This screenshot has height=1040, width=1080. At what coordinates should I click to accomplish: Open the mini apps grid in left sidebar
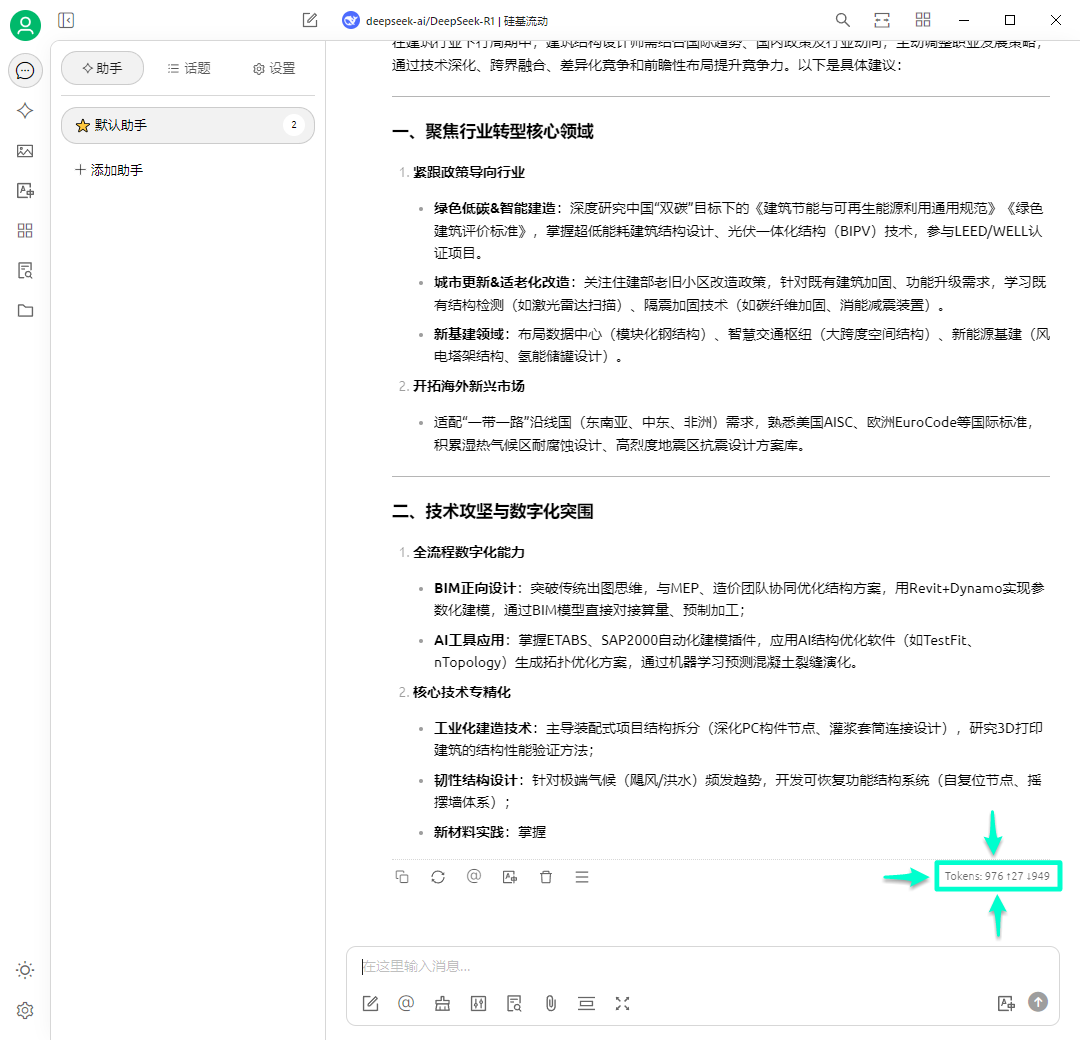25,230
